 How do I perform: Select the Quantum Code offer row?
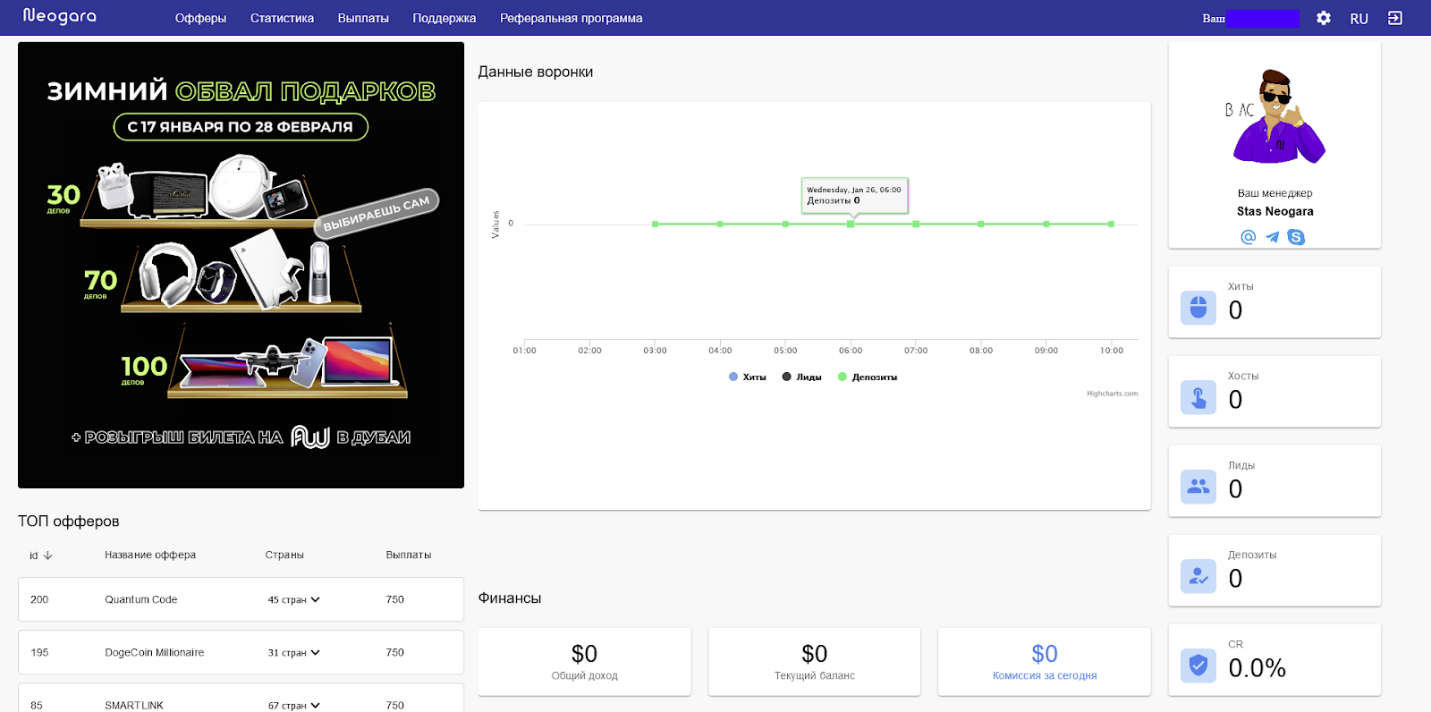pos(241,600)
